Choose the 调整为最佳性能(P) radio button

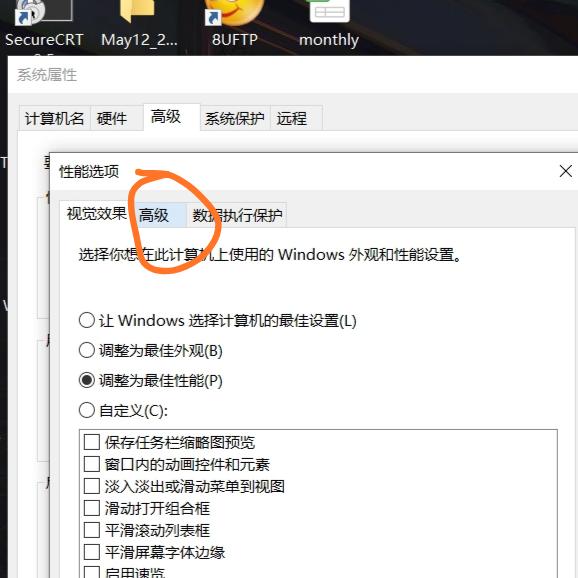point(87,380)
